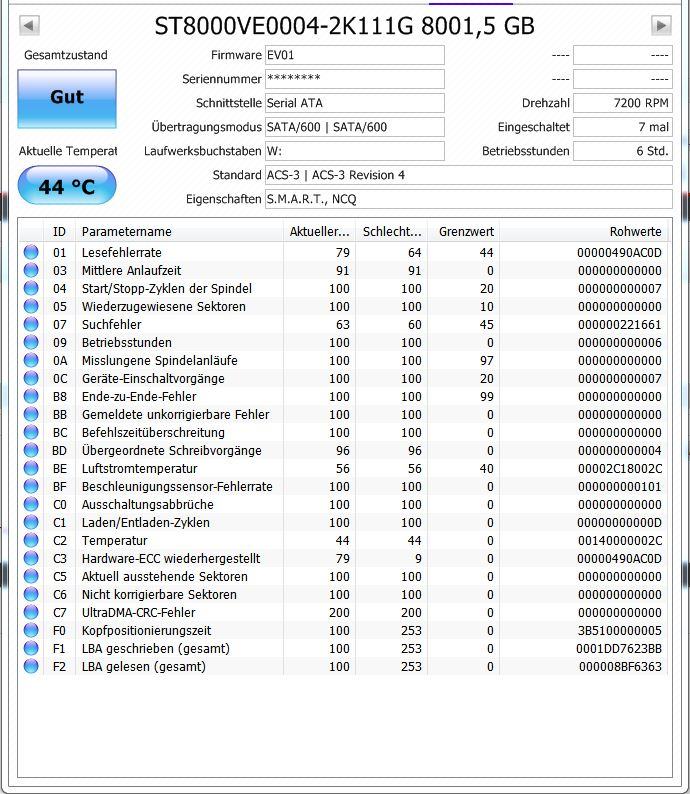Click status icon for Lesefehlerrate row
The width and height of the screenshot is (690, 794).
pyautogui.click(x=31, y=252)
